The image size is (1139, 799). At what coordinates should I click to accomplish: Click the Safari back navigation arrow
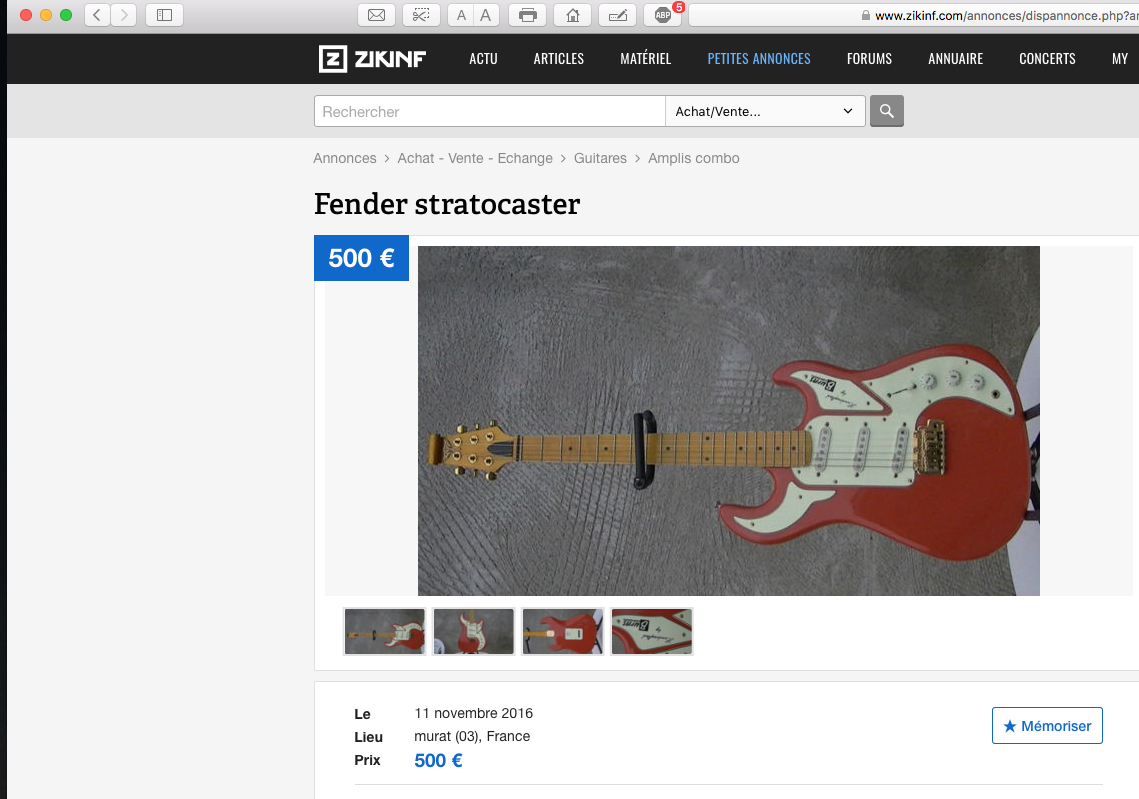[x=97, y=15]
